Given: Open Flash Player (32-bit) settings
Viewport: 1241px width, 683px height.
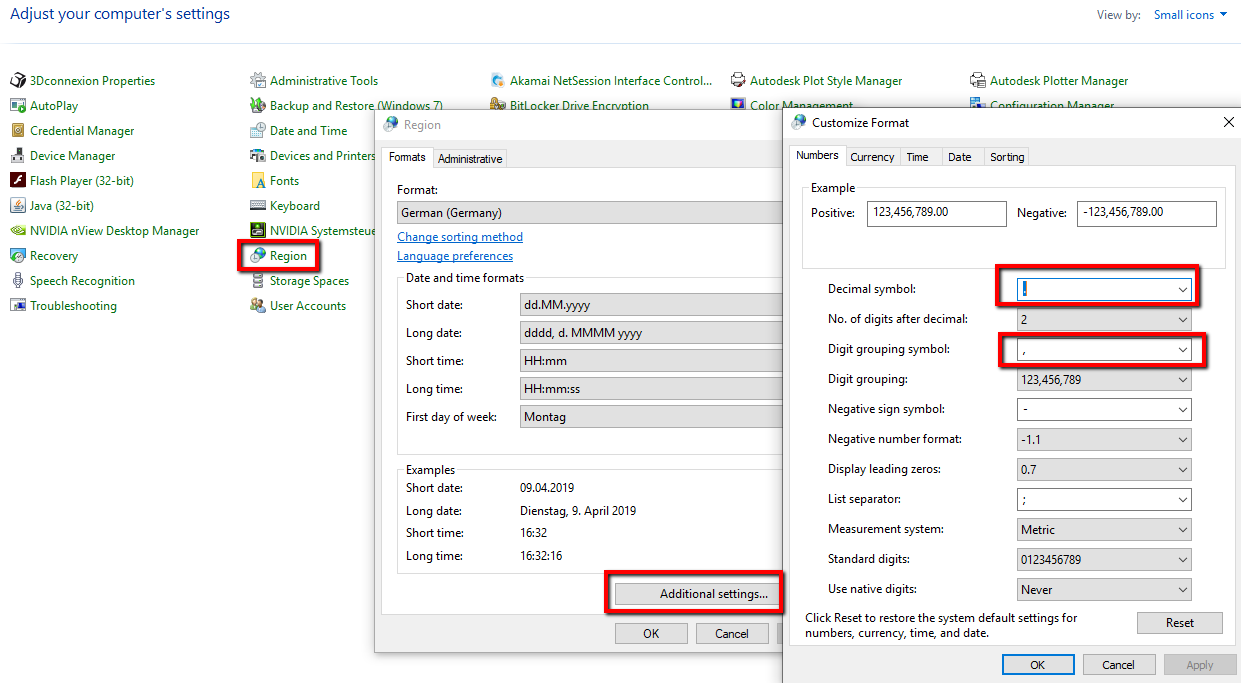Looking at the screenshot, I should (80, 180).
